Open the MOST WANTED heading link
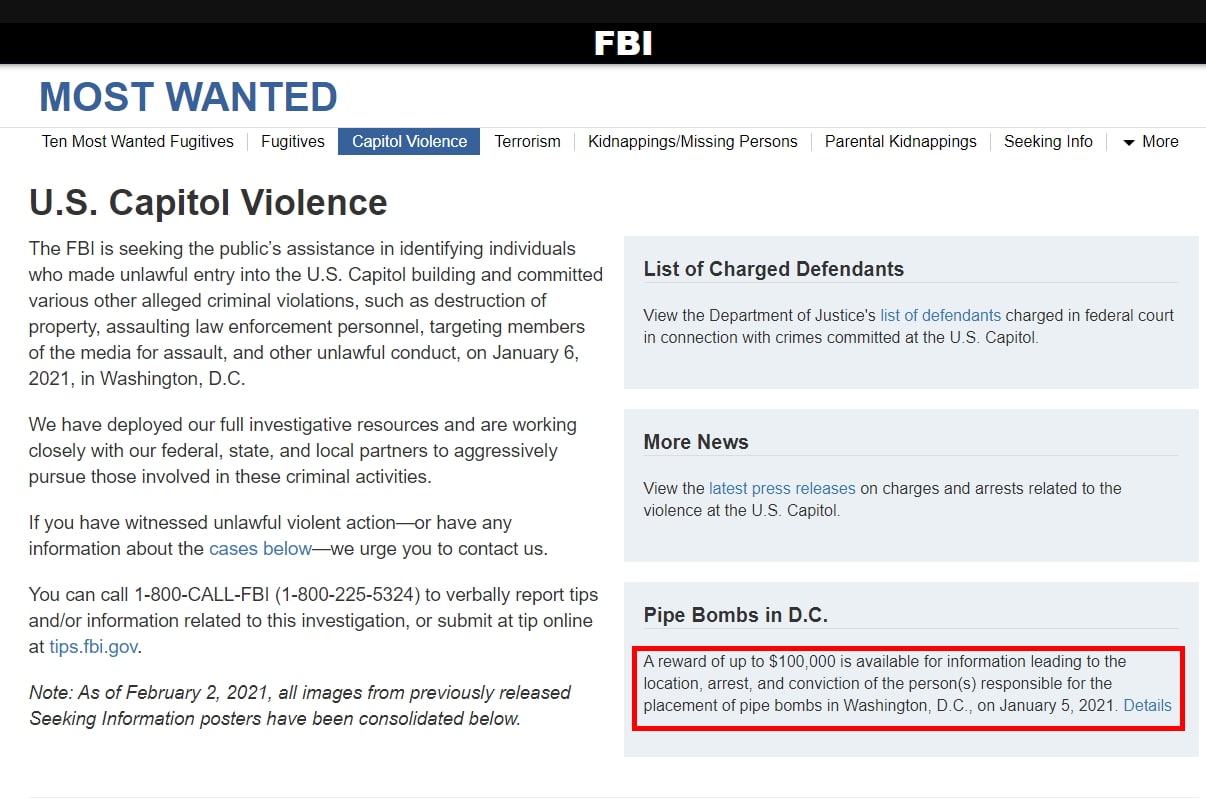Screen dimensions: 1206x807 pos(188,97)
